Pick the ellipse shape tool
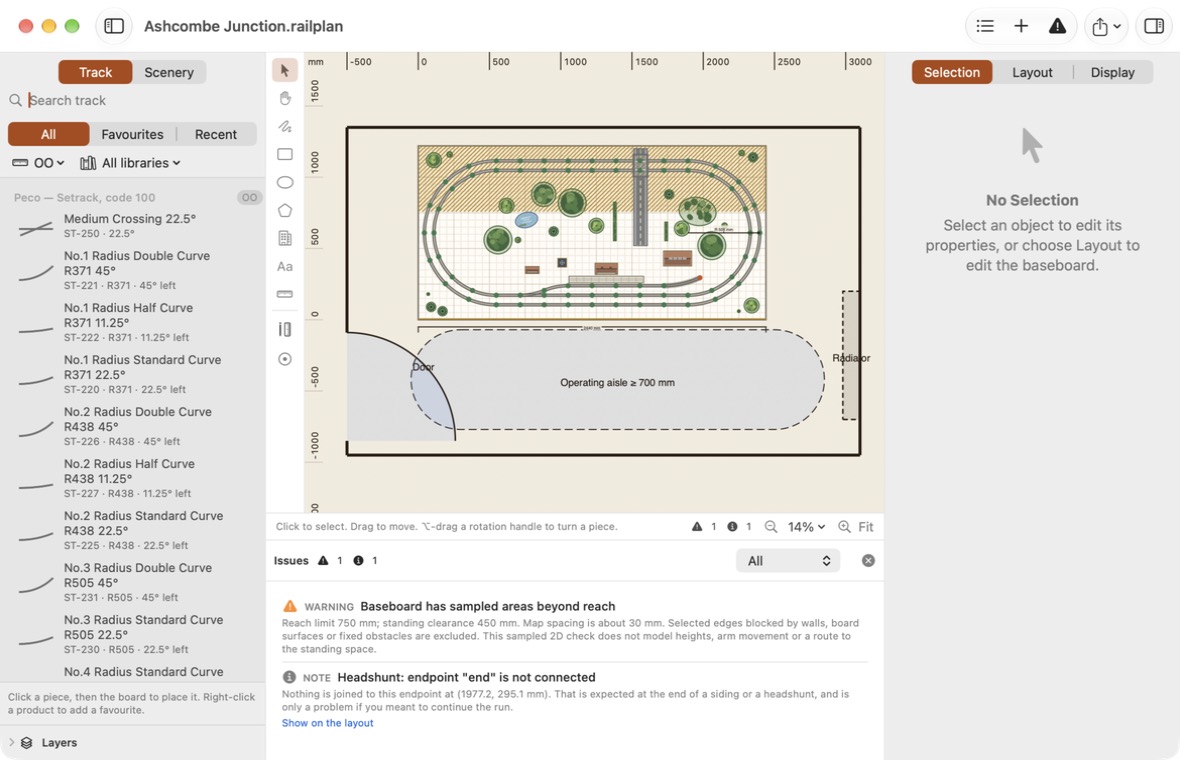 [284, 182]
